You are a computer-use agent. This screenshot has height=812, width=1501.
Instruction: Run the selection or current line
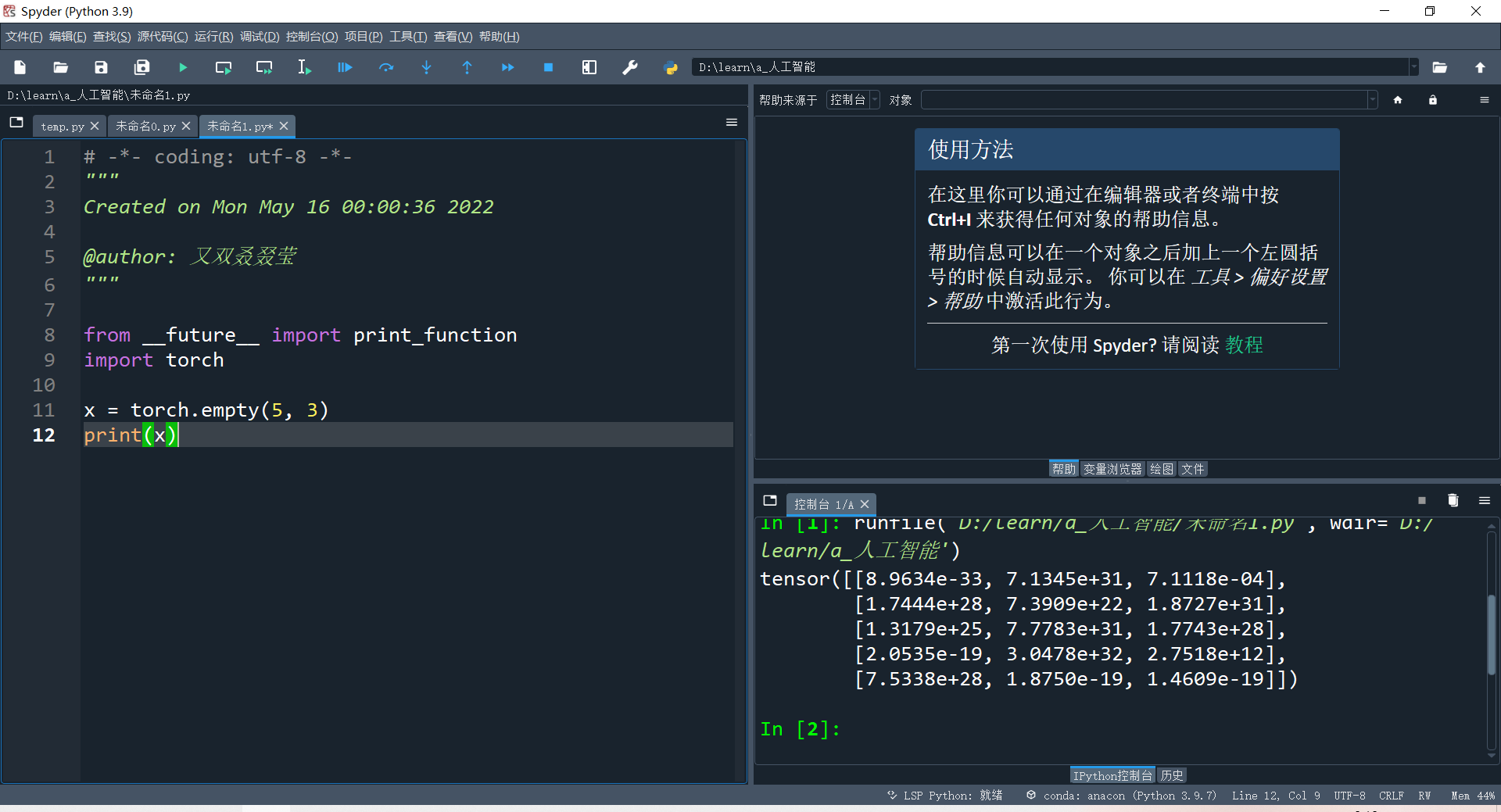point(305,67)
